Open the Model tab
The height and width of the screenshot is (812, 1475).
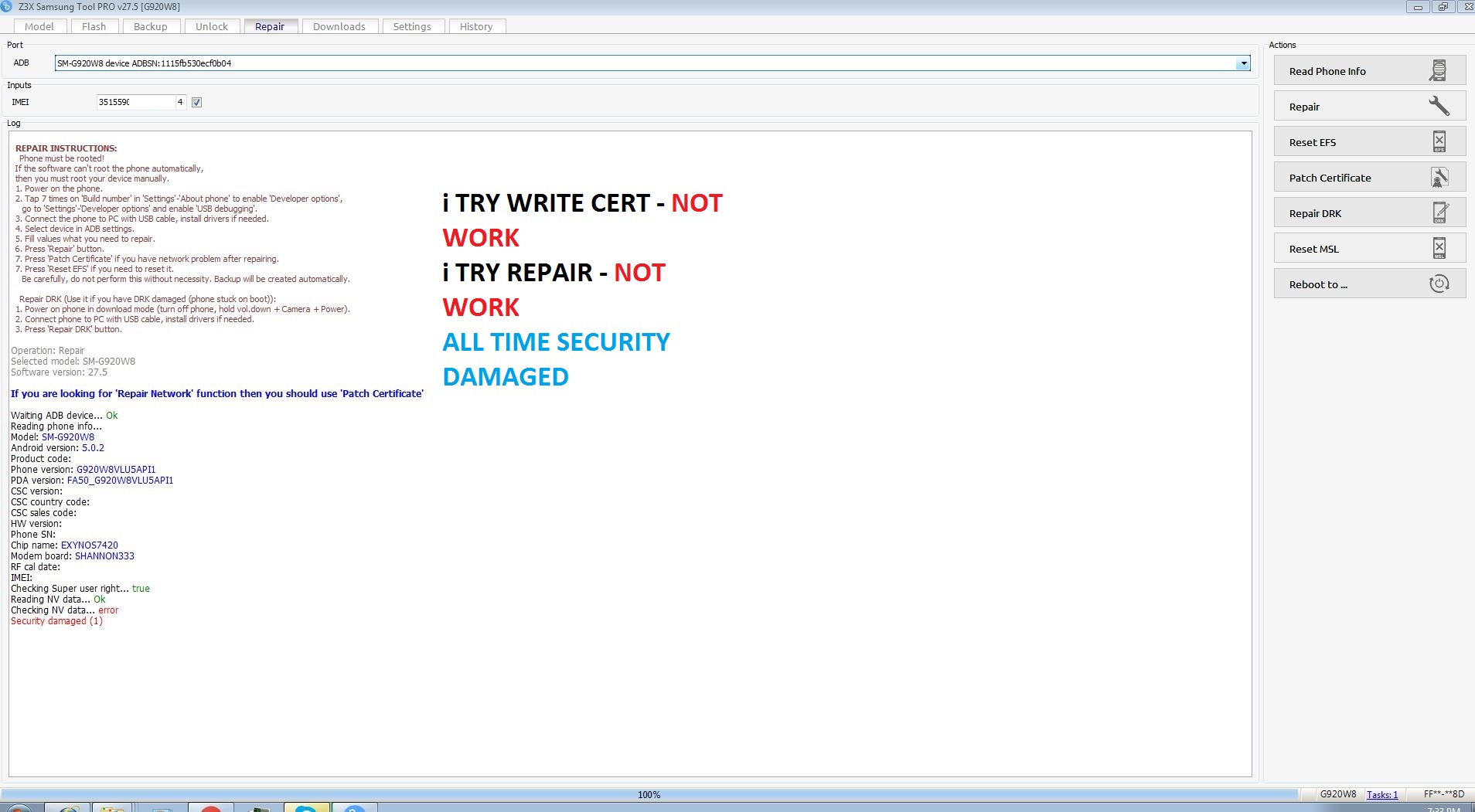(39, 26)
